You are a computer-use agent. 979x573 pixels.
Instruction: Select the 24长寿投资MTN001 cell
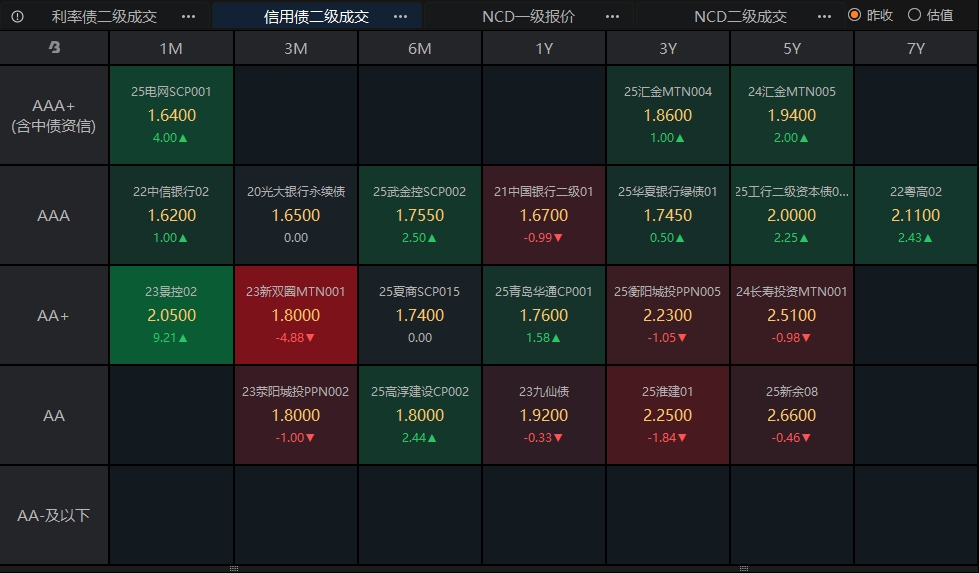(x=792, y=315)
